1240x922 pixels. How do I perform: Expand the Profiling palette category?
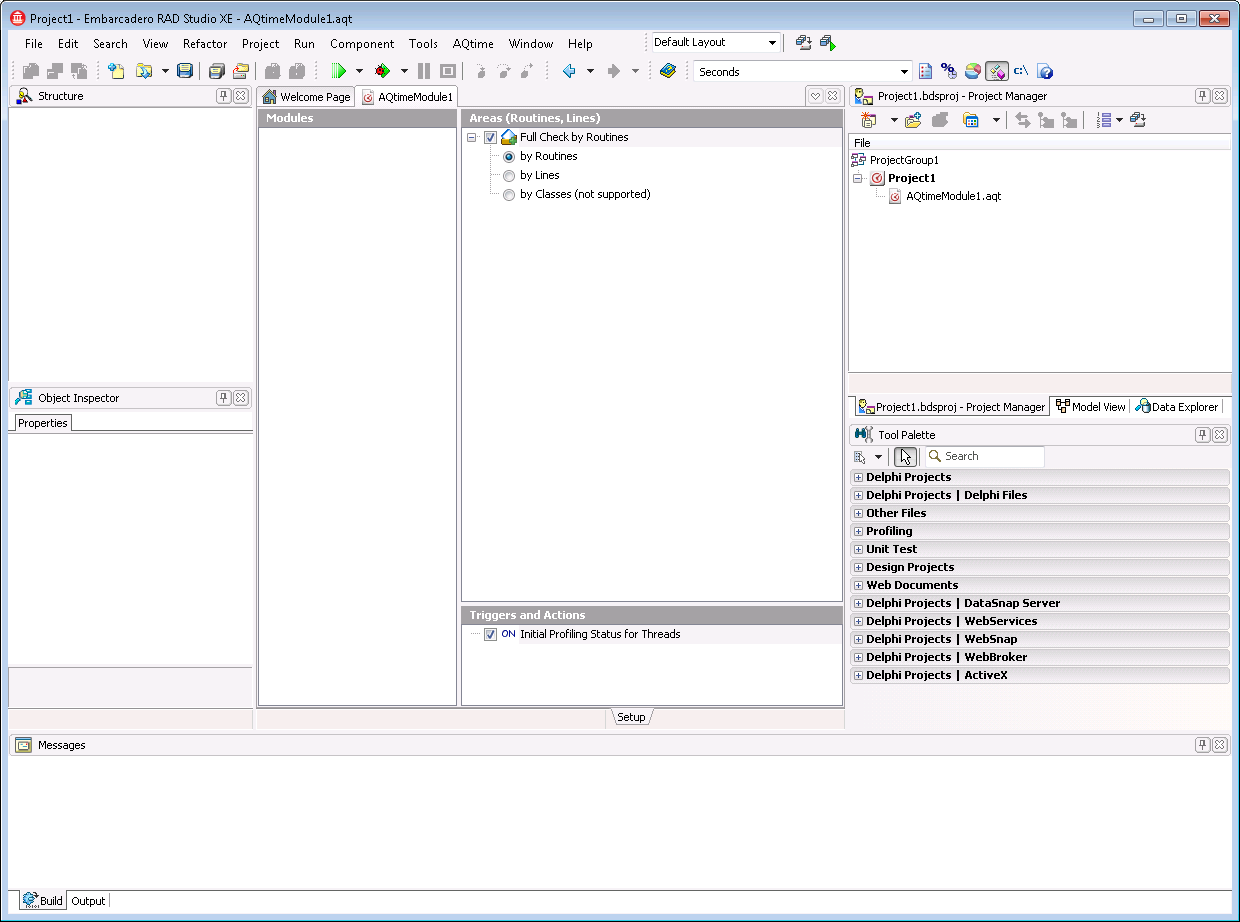tap(858, 532)
